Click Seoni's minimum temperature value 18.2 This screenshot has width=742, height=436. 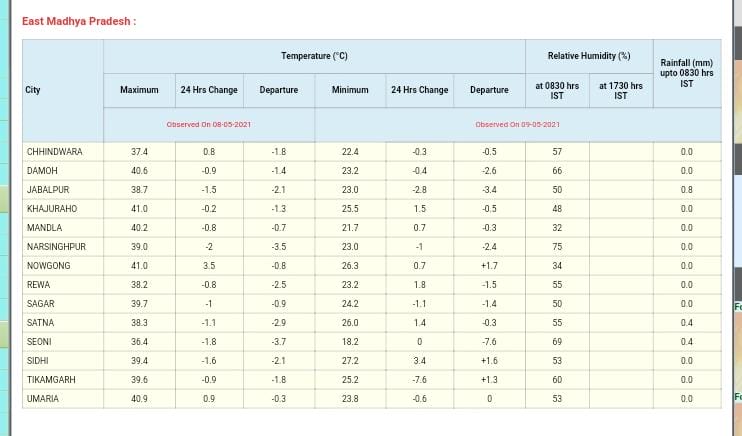point(349,342)
